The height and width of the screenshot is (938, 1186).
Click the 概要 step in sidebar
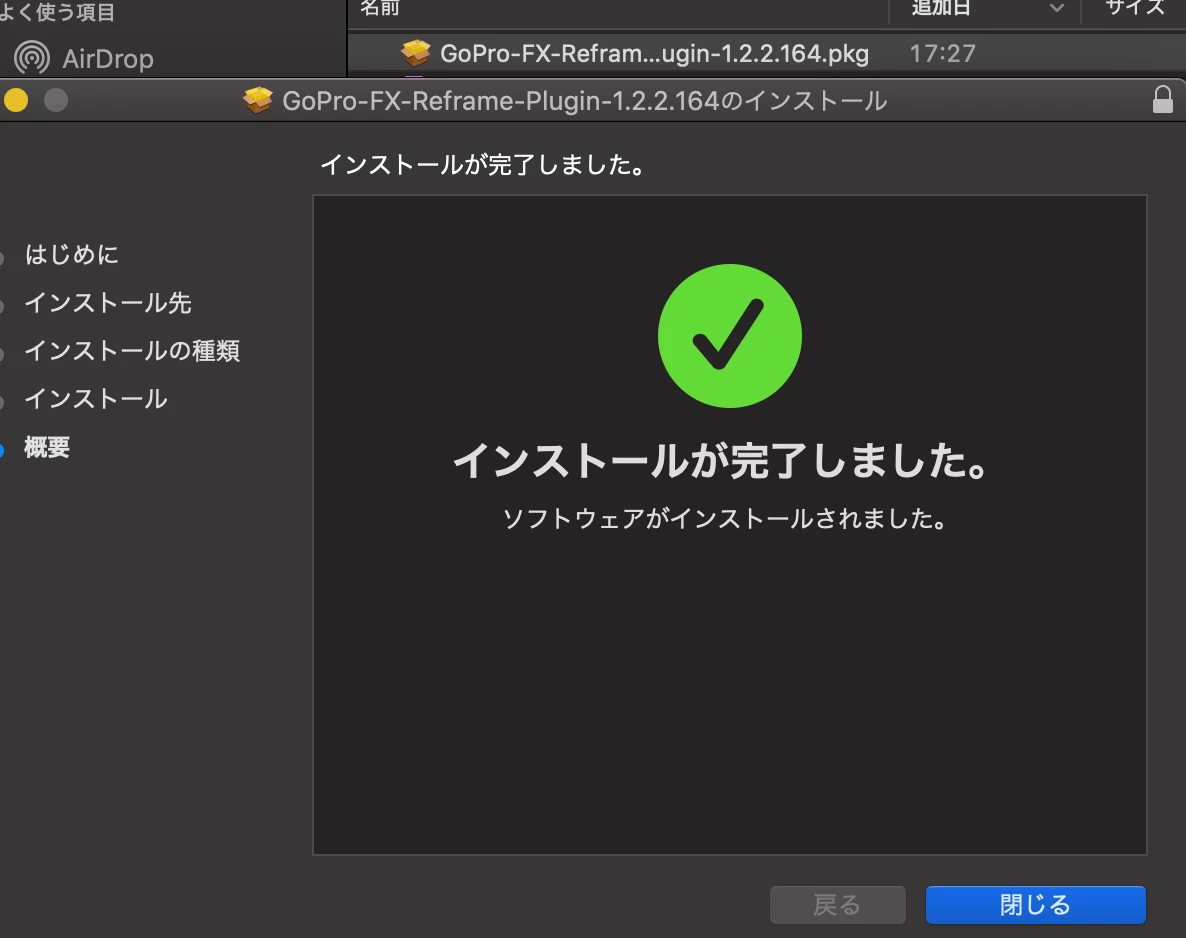pos(47,447)
